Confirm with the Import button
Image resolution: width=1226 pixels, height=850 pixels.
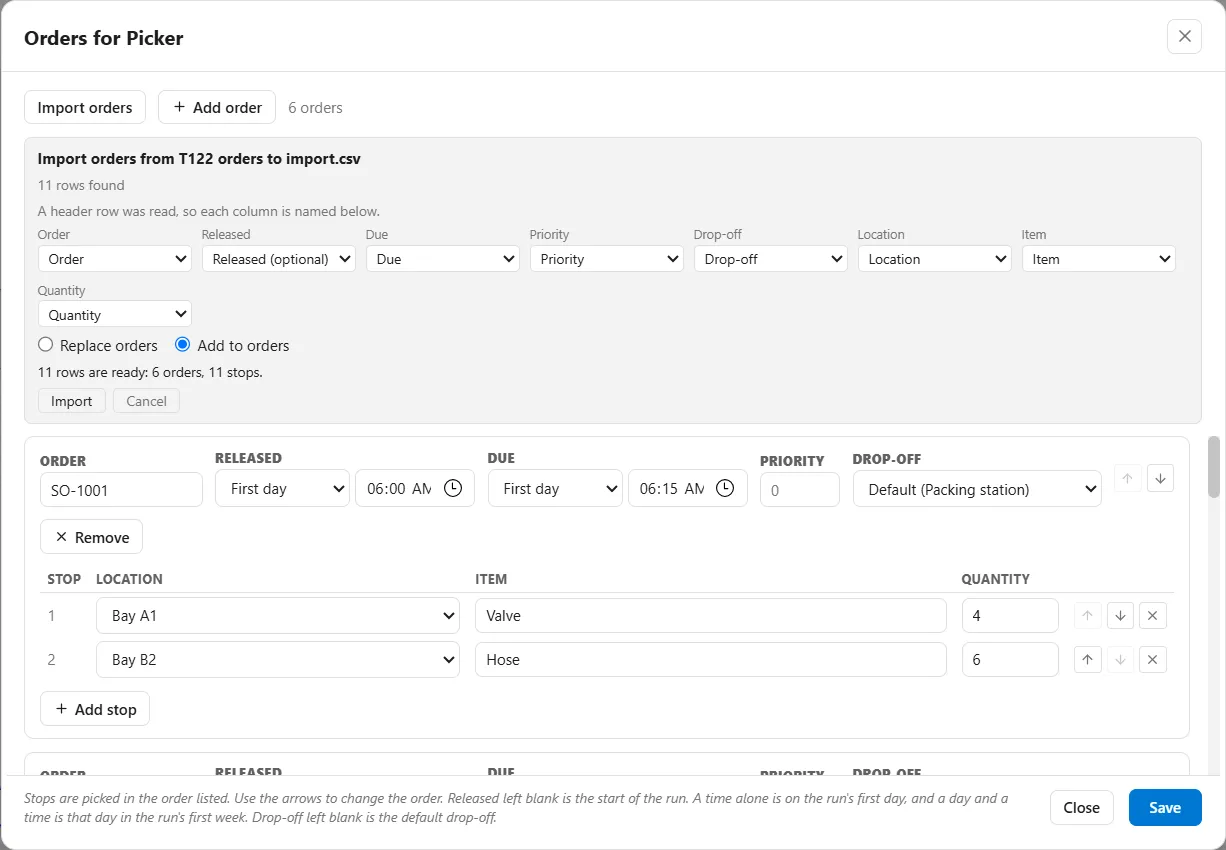(72, 401)
